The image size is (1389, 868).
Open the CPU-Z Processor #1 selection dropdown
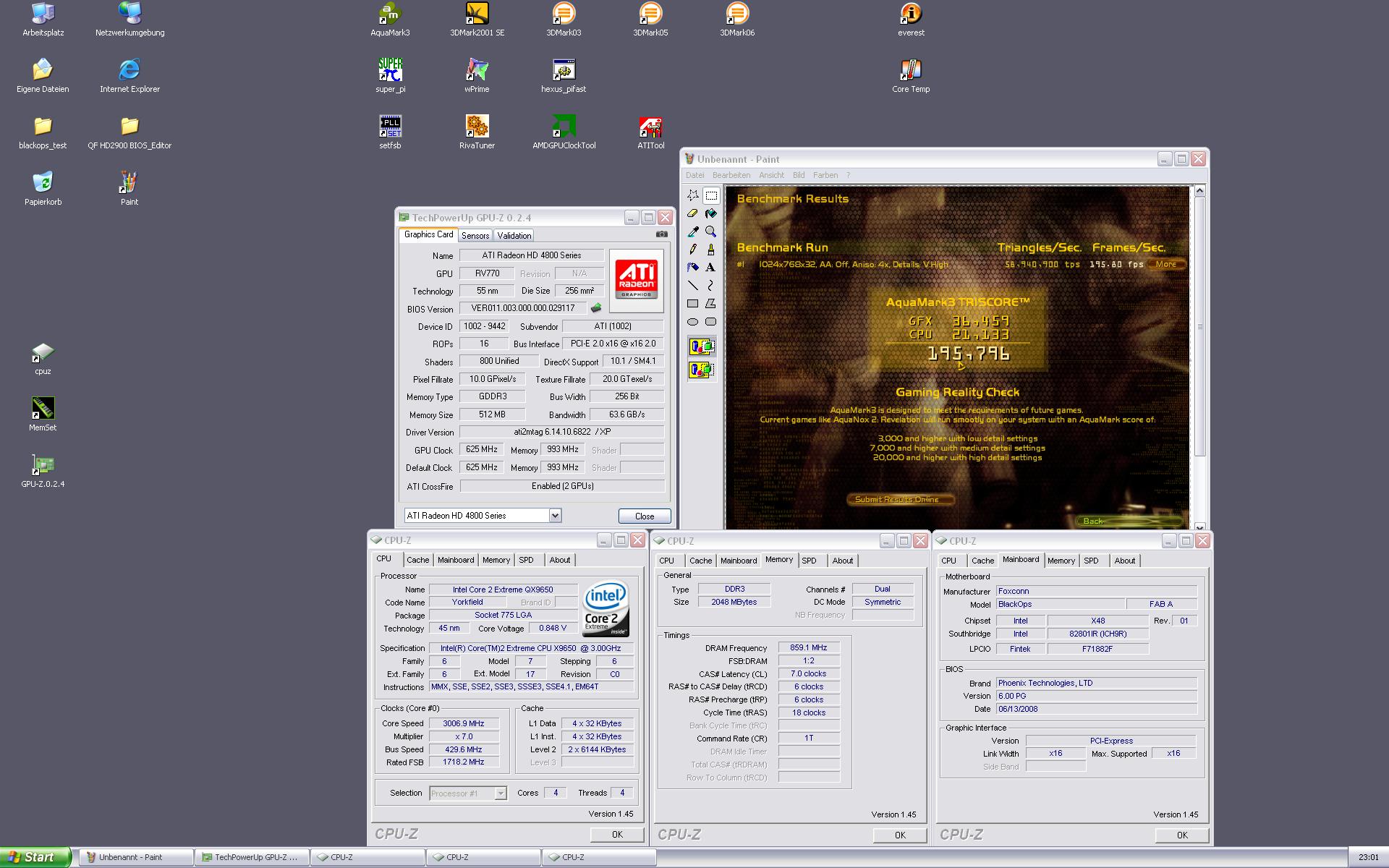500,793
